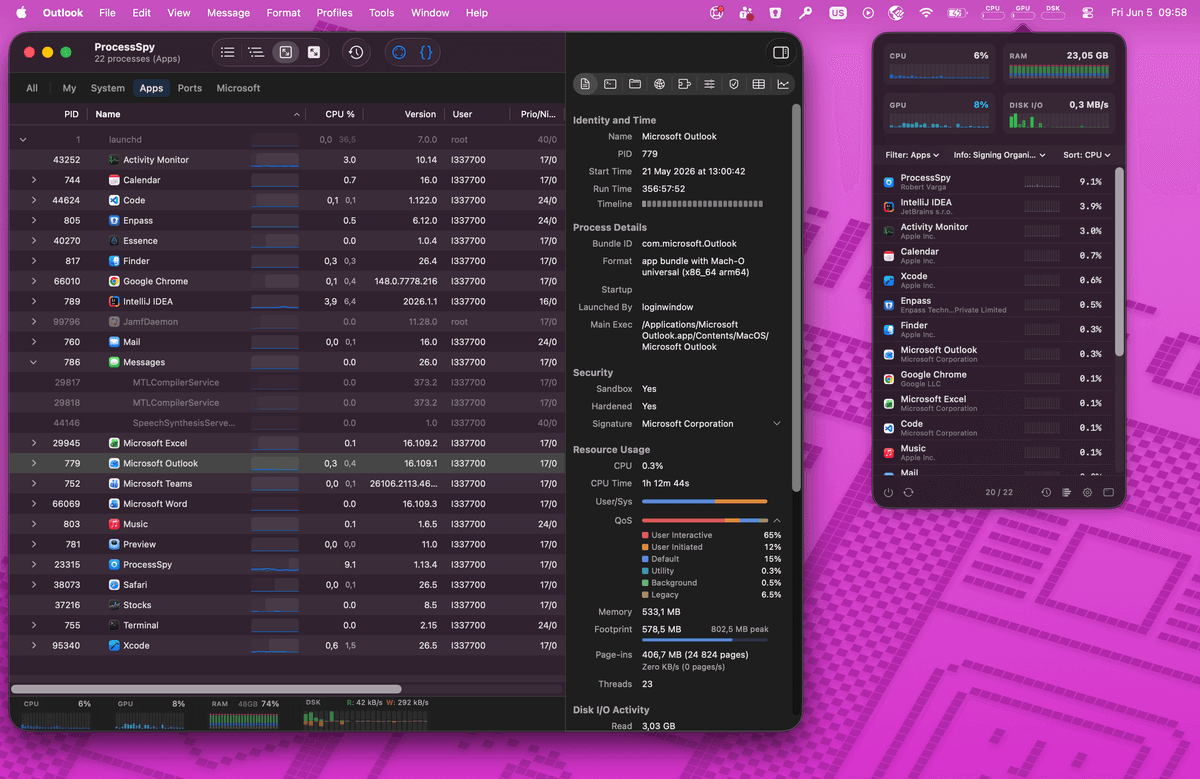The width and height of the screenshot is (1200, 779).
Task: Click the horizontal scrollbar under process list
Action: pos(206,689)
